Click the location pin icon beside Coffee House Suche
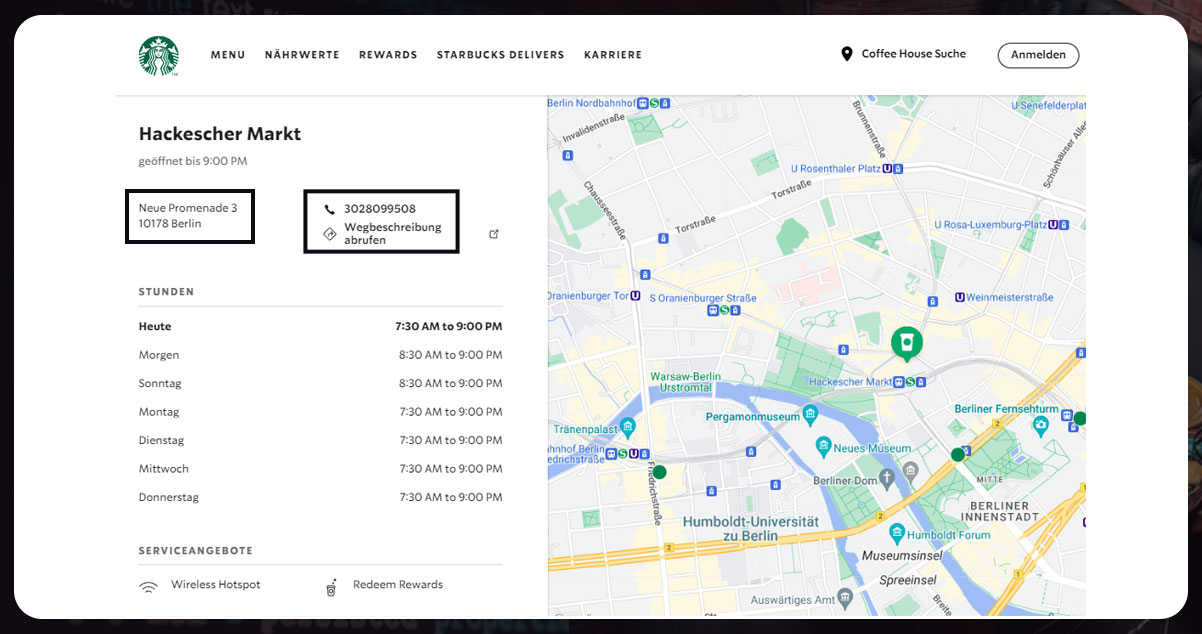1202x634 pixels. [x=847, y=54]
